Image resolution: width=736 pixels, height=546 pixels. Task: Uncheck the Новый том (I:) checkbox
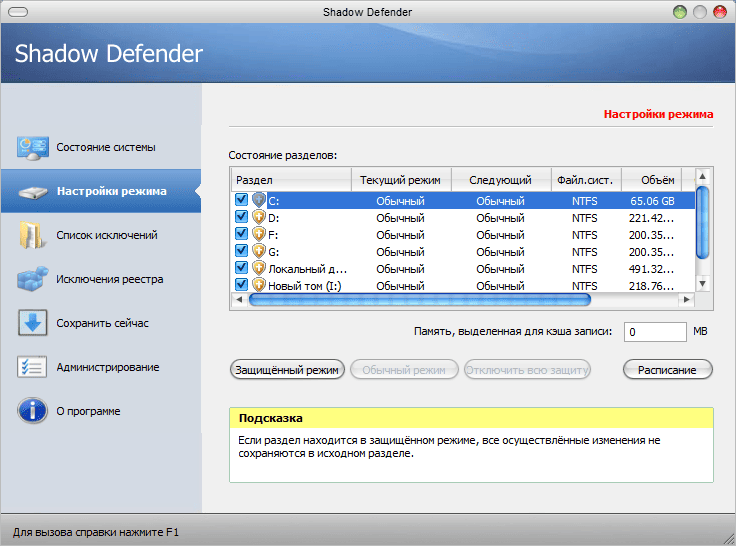241,284
